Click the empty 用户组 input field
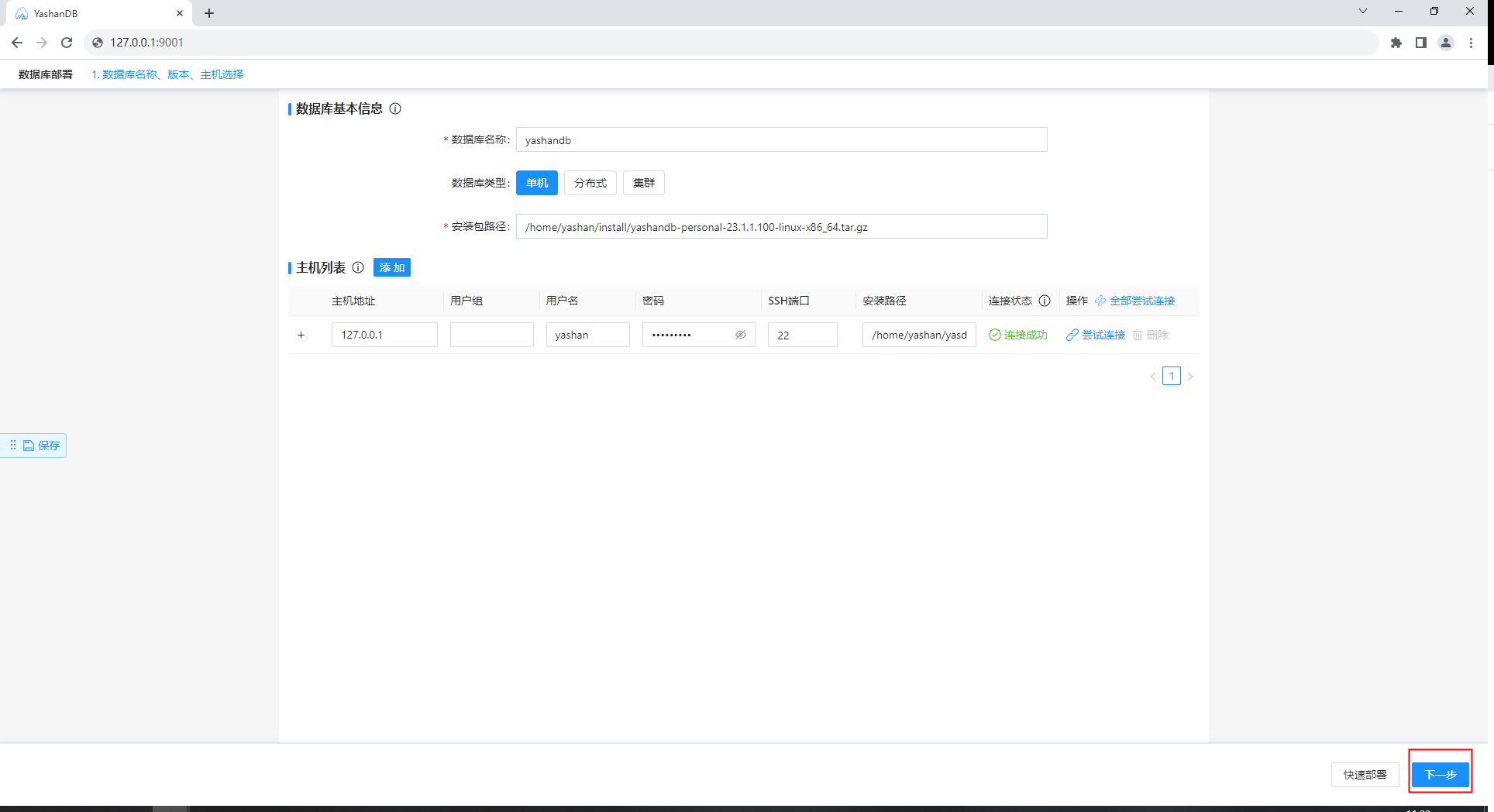The width and height of the screenshot is (1494, 812). tap(492, 335)
